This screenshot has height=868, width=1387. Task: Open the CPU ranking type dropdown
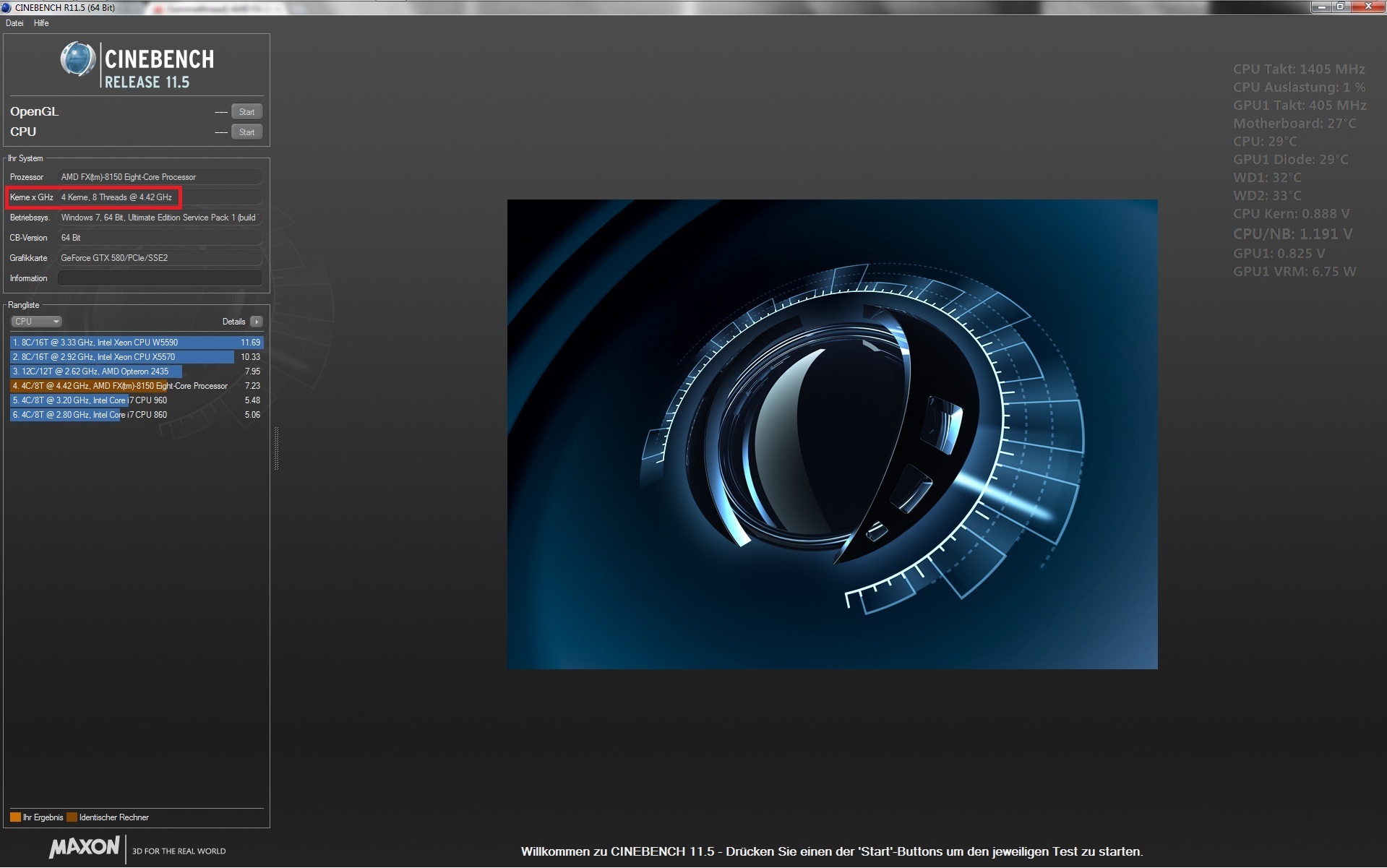tap(36, 322)
